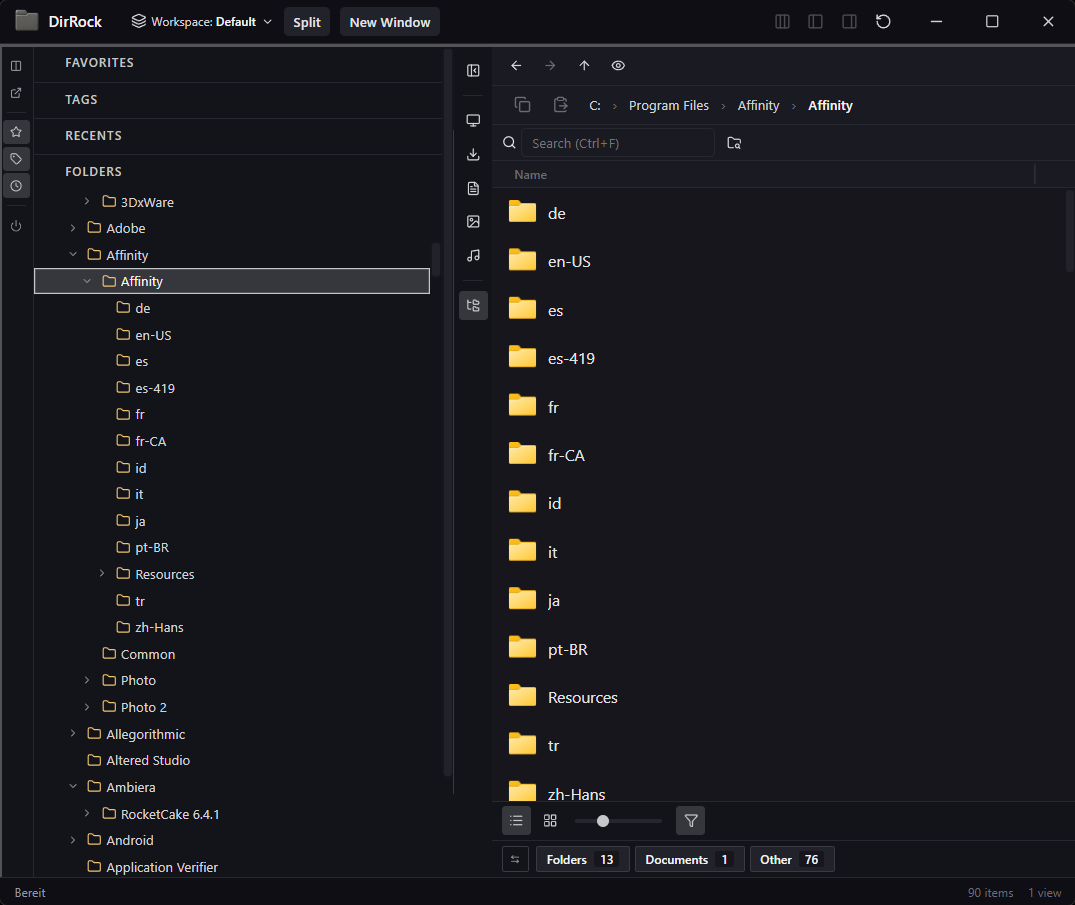Collapse the Affinity folder in the tree
Viewport: 1075px width, 905px height.
pos(87,281)
